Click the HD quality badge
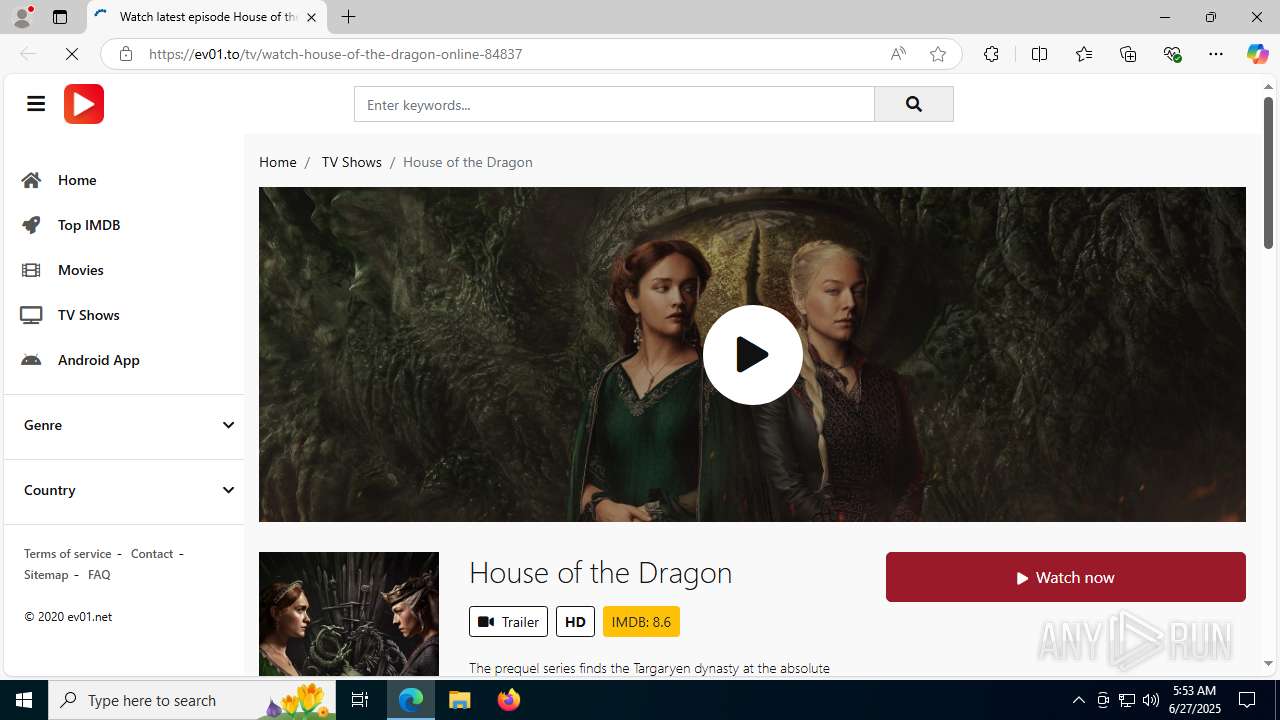The width and height of the screenshot is (1280, 720). pyautogui.click(x=575, y=621)
